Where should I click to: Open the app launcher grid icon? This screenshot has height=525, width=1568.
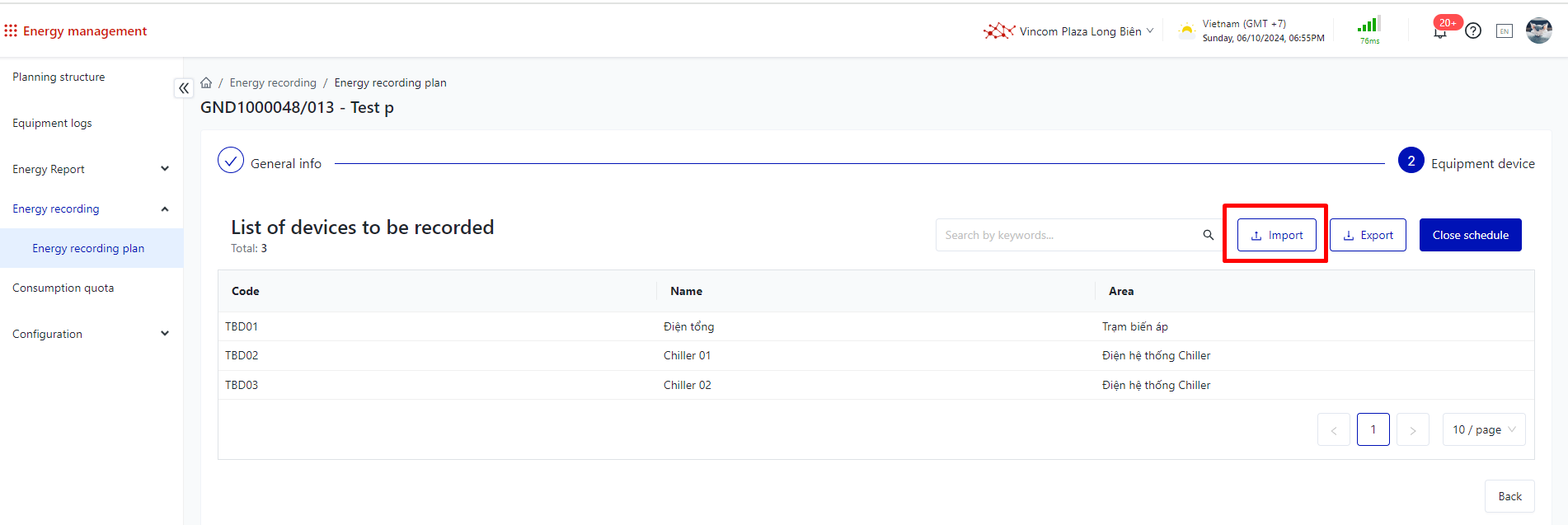coord(11,30)
